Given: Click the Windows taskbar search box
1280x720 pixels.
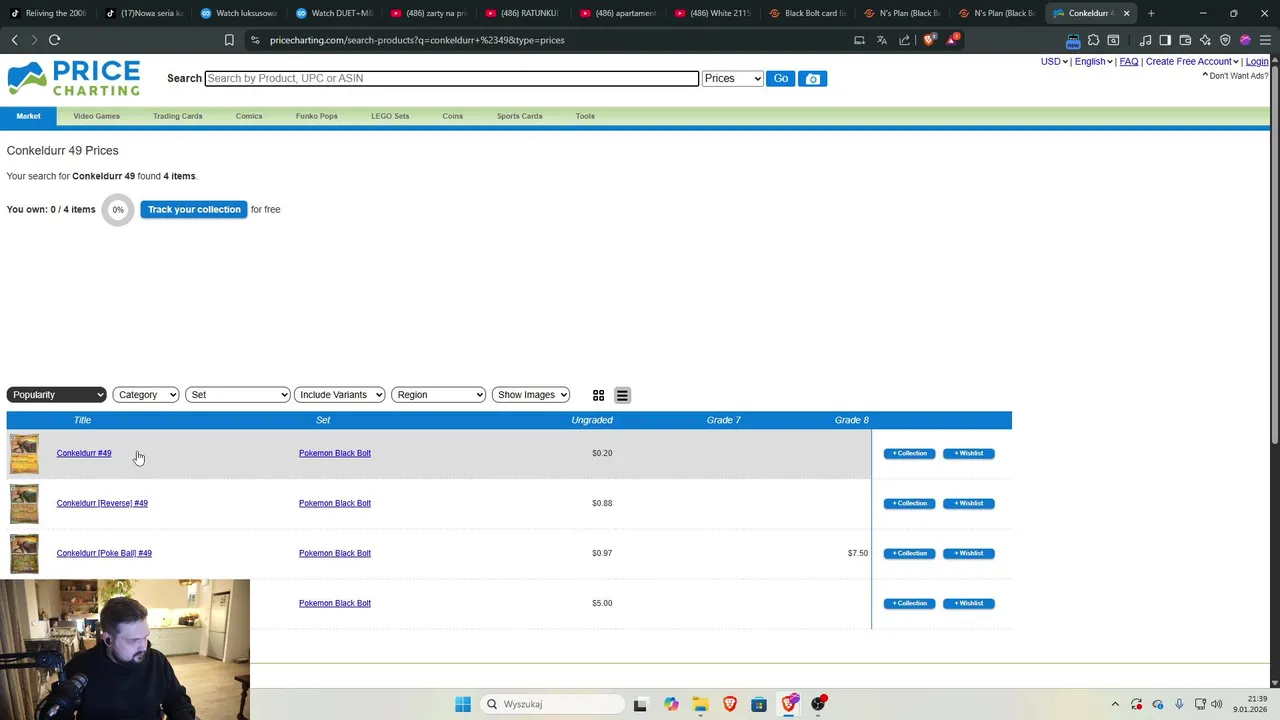Looking at the screenshot, I should (x=552, y=704).
